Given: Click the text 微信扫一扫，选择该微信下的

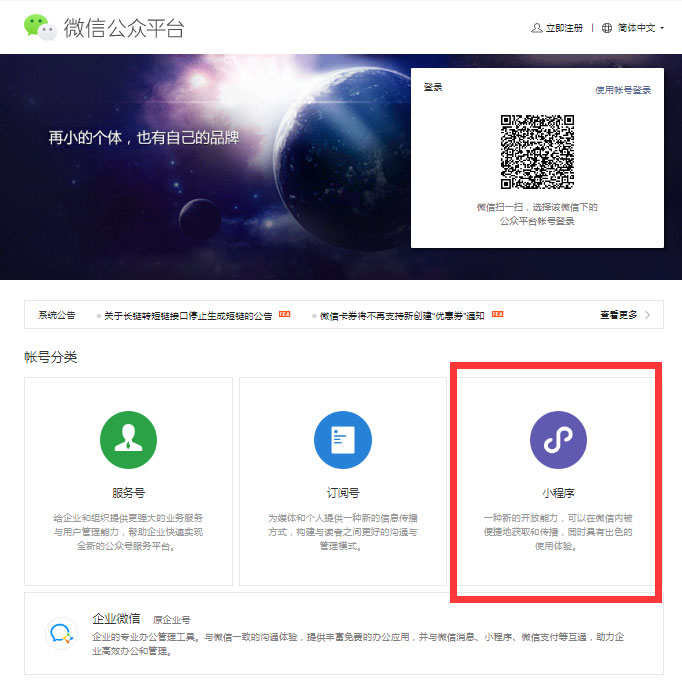Looking at the screenshot, I should click(x=537, y=207).
